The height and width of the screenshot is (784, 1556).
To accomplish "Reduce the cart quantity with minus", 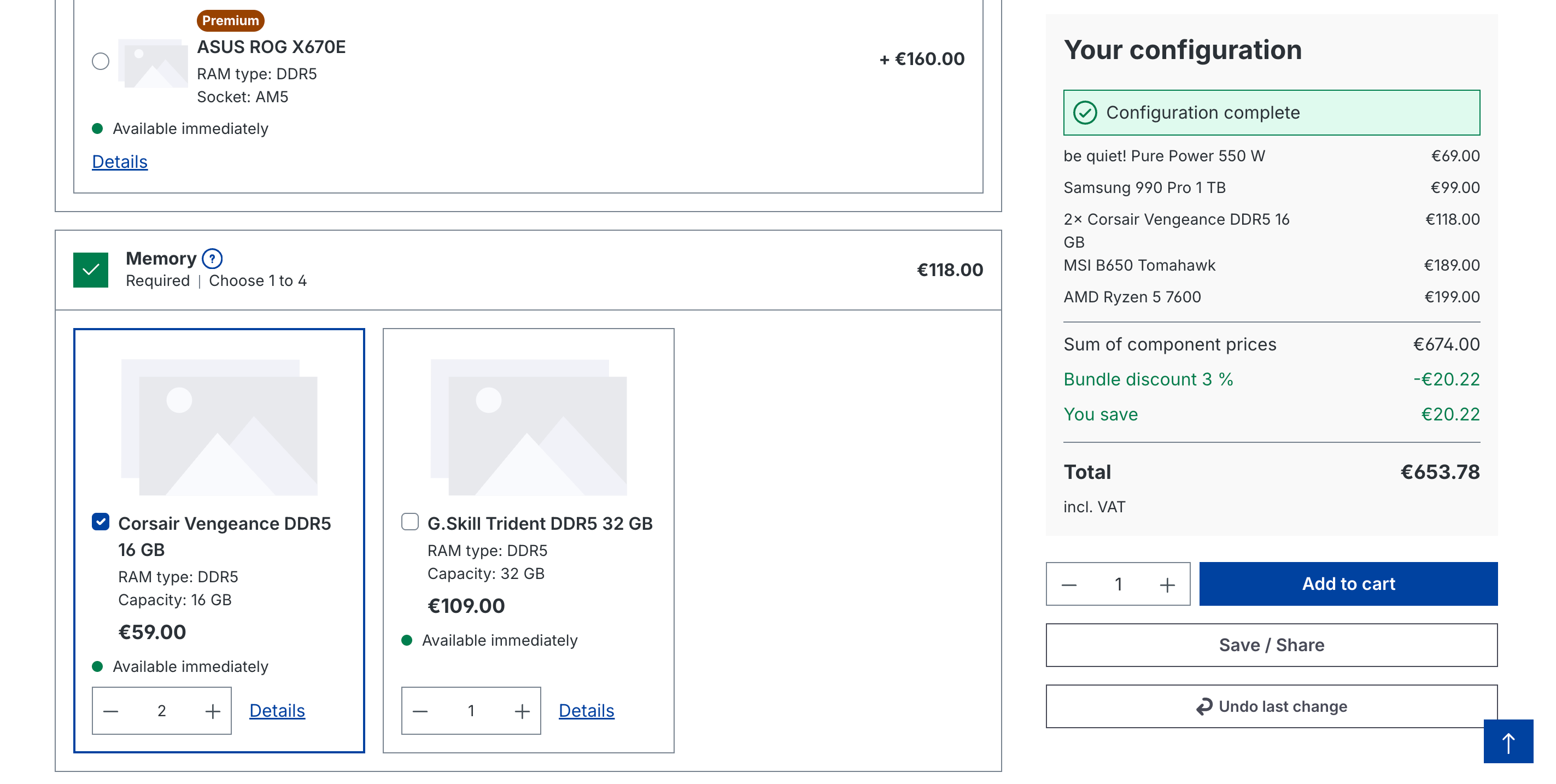I will 1069,584.
